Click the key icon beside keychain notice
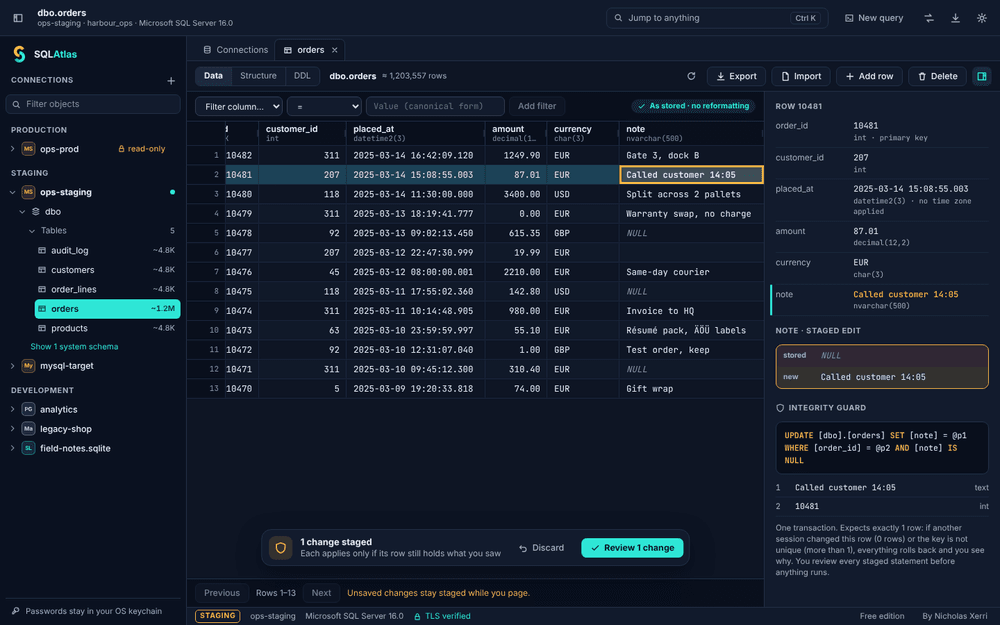Viewport: 1000px width, 625px height. point(16,611)
